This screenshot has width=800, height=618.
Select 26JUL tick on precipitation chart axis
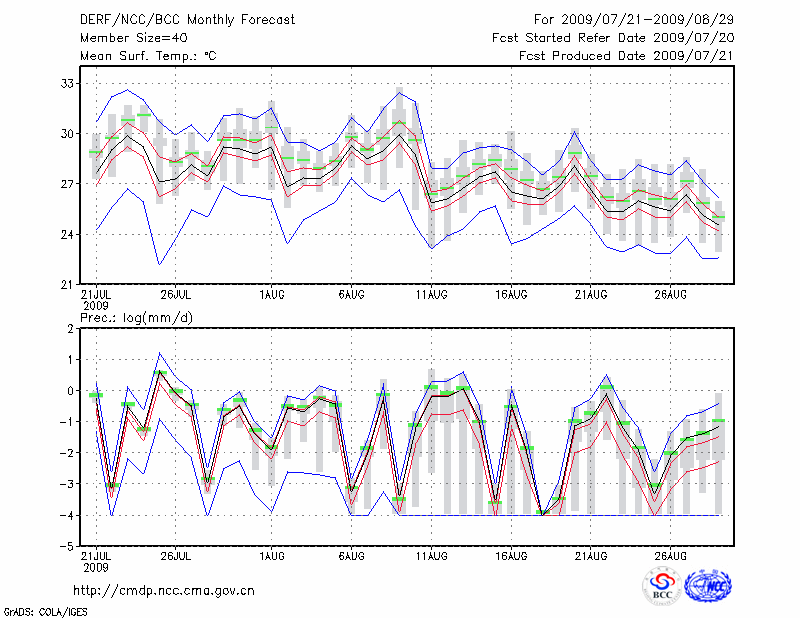176,557
